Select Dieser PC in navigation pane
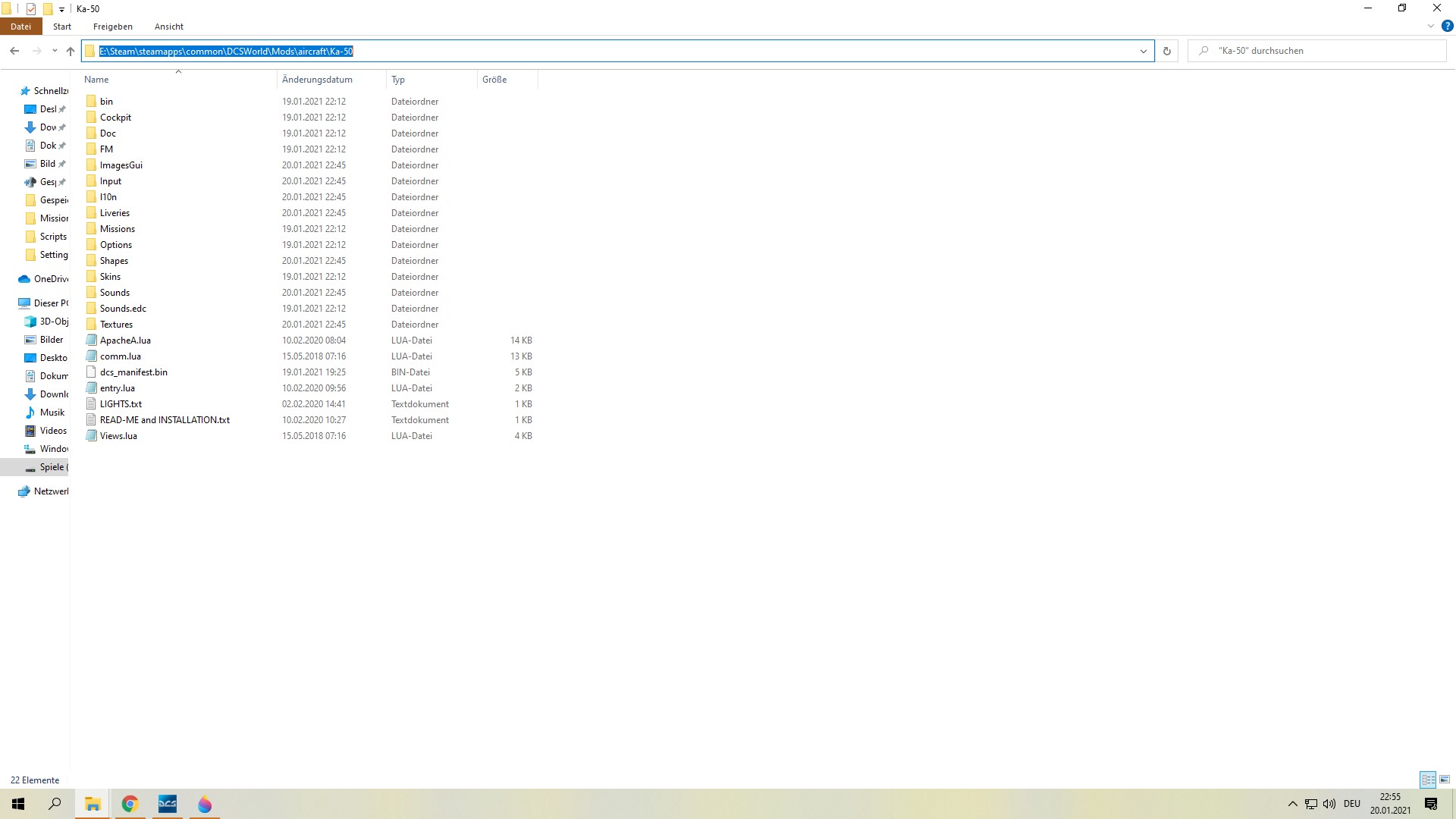The image size is (1456, 819). [43, 303]
